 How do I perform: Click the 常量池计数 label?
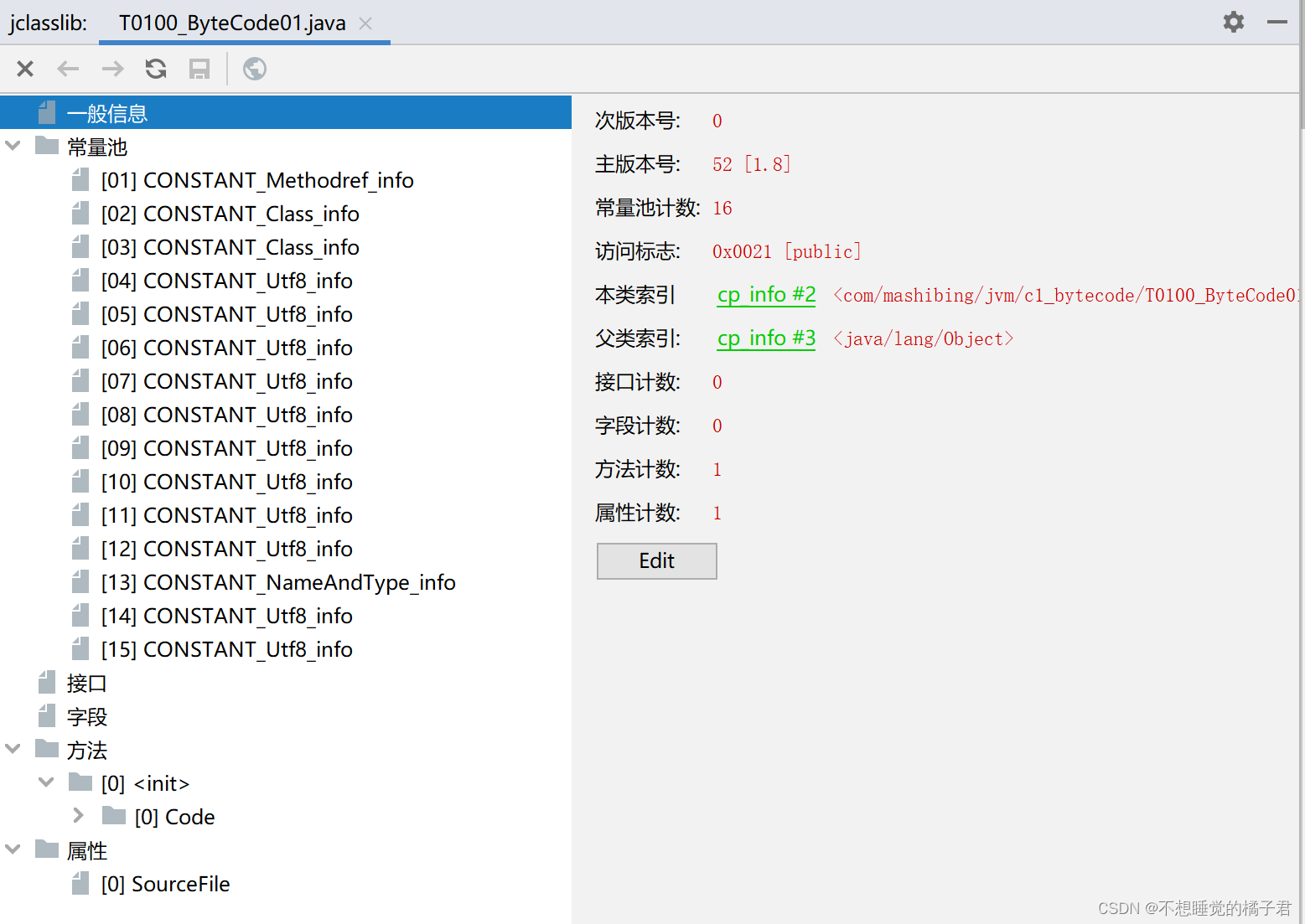click(x=648, y=208)
